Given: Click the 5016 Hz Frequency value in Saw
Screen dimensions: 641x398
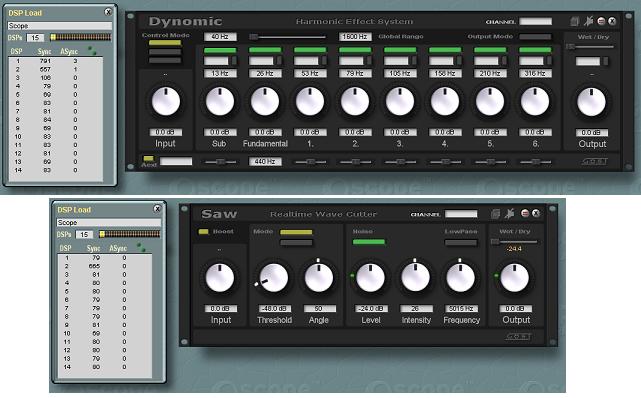Looking at the screenshot, I should tap(461, 309).
